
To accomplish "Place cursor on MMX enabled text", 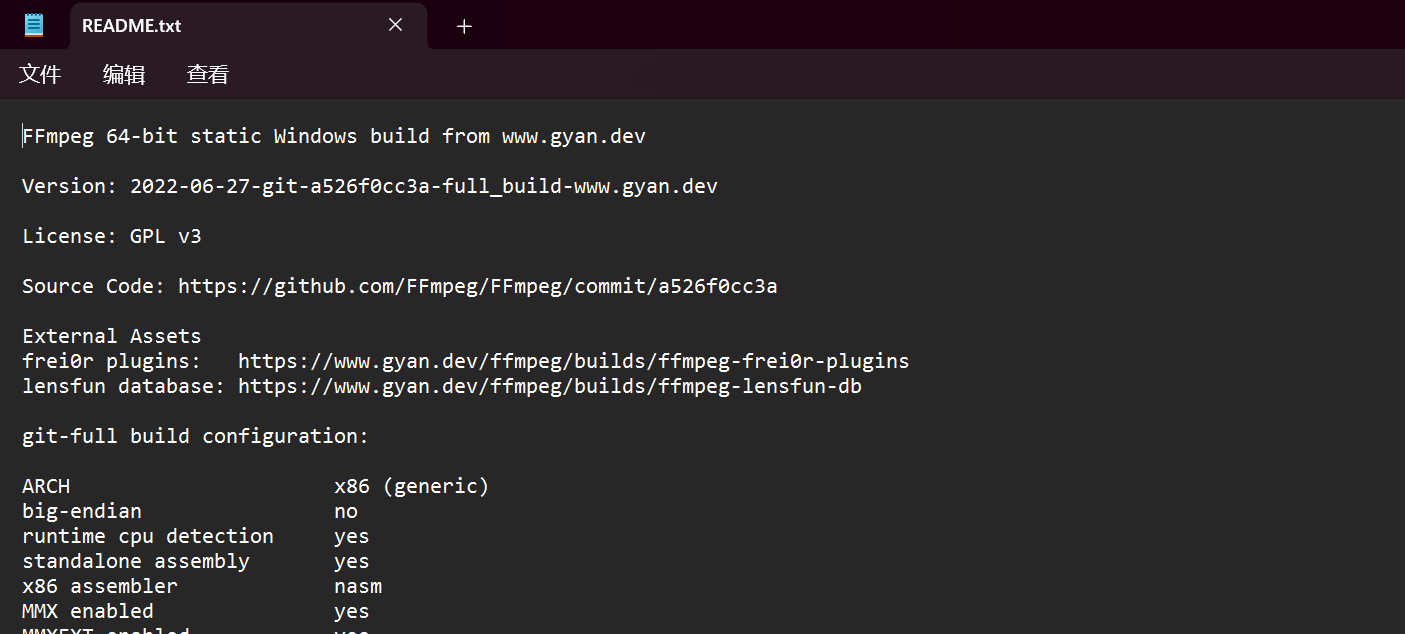I will (88, 611).
